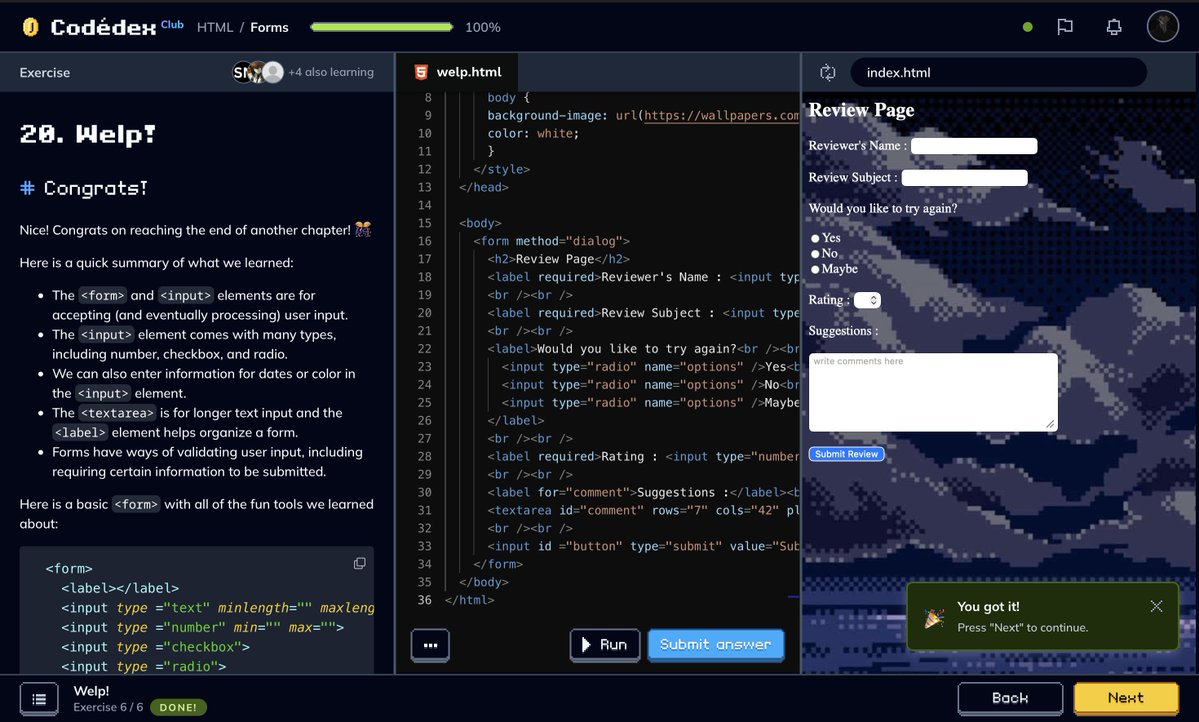
Task: Click the index.html preview address bar
Action: click(998, 73)
